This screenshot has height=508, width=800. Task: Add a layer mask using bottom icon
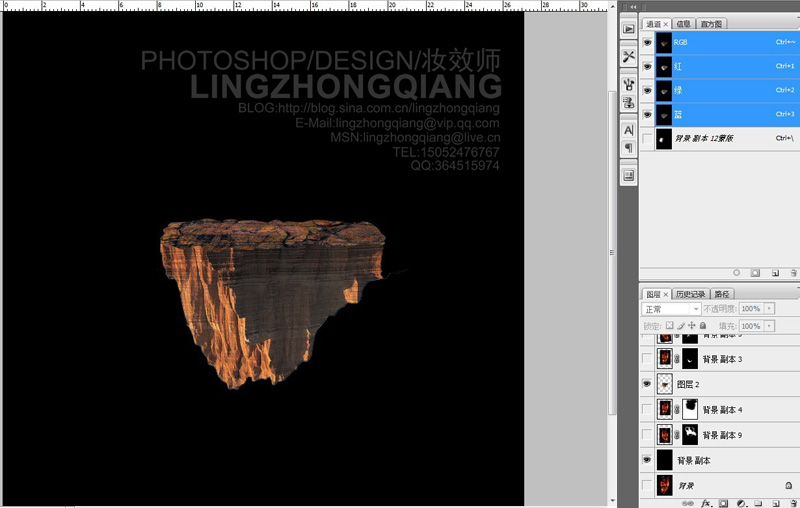point(723,503)
